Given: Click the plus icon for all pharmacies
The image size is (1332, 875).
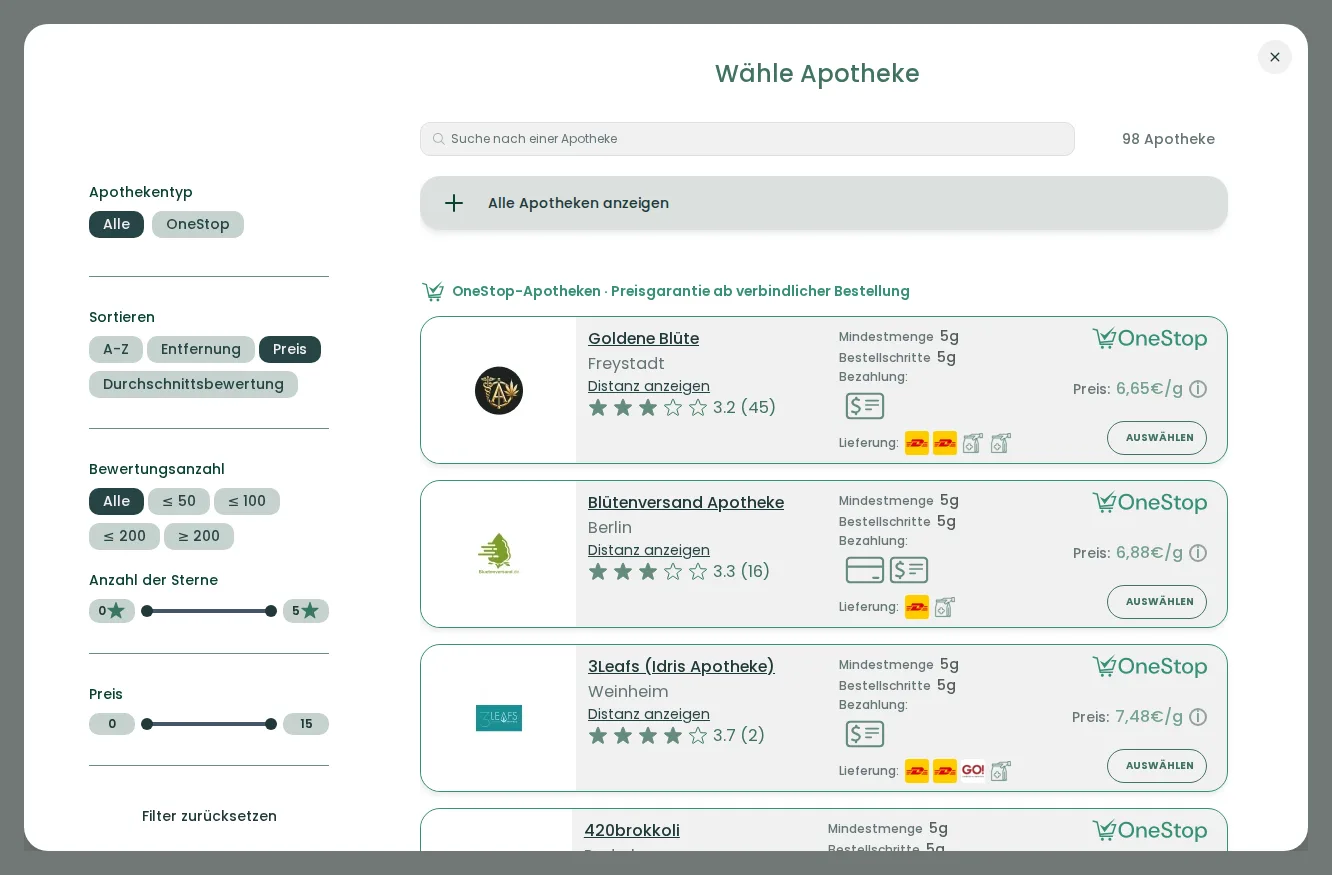Looking at the screenshot, I should click(x=454, y=203).
